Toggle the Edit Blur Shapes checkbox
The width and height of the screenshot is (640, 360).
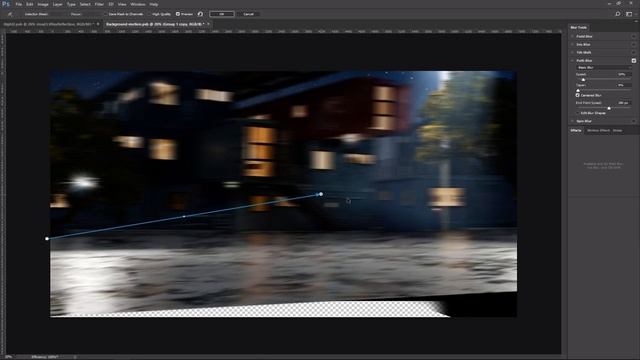[x=578, y=113]
